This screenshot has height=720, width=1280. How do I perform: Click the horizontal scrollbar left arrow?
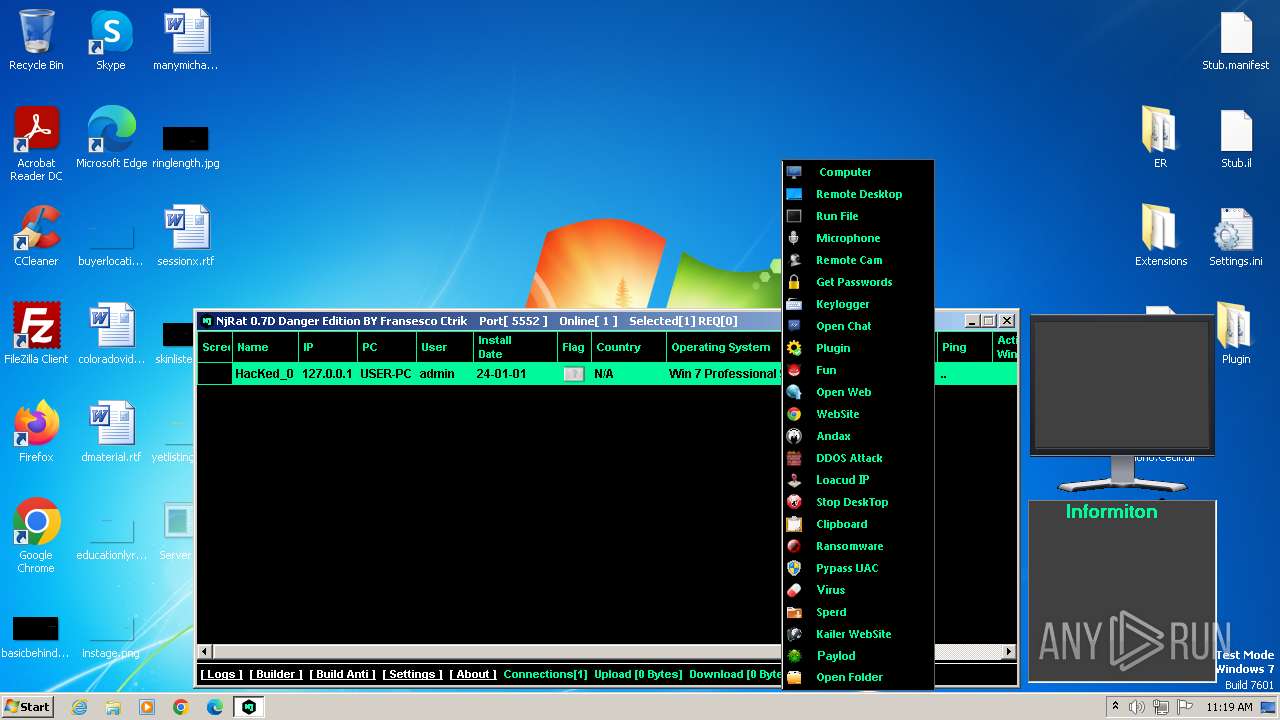click(205, 652)
